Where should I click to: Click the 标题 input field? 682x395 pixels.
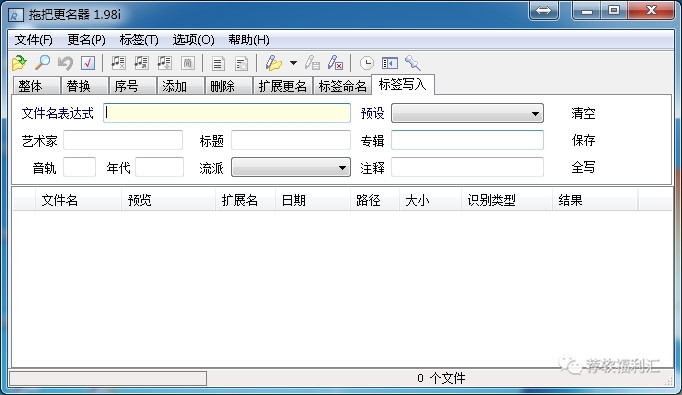[x=291, y=140]
